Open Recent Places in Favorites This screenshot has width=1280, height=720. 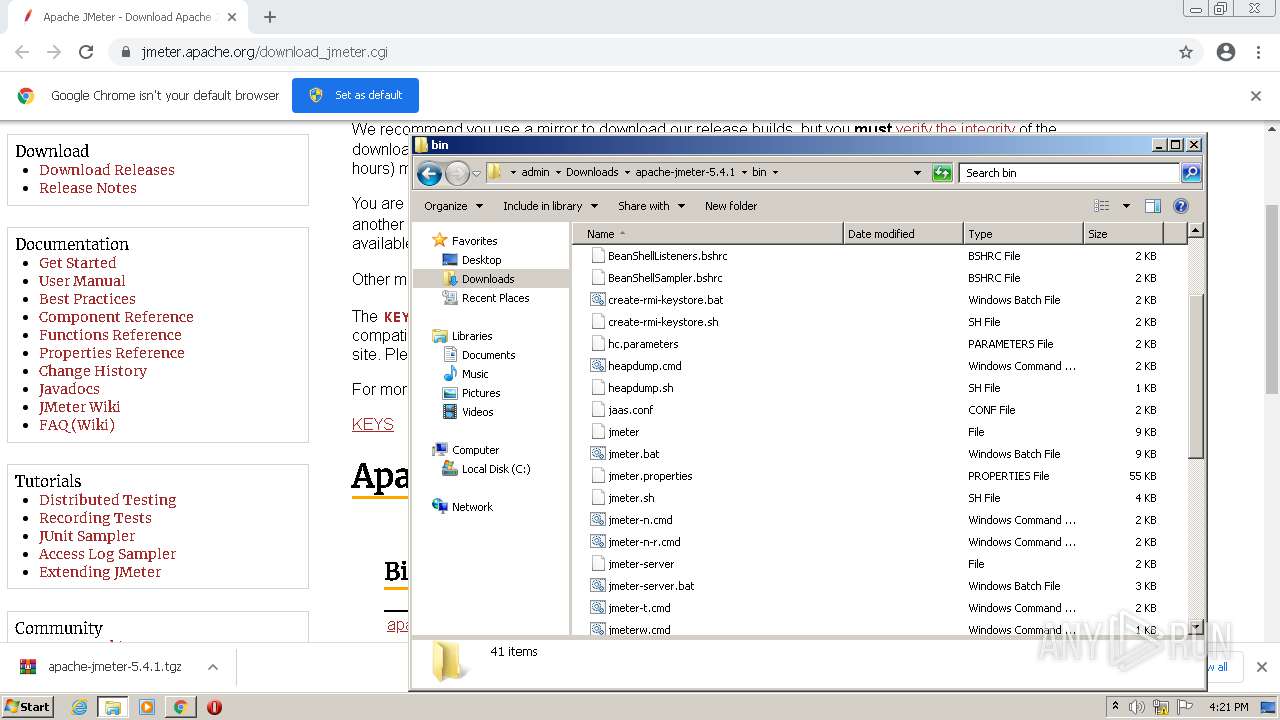[495, 298]
